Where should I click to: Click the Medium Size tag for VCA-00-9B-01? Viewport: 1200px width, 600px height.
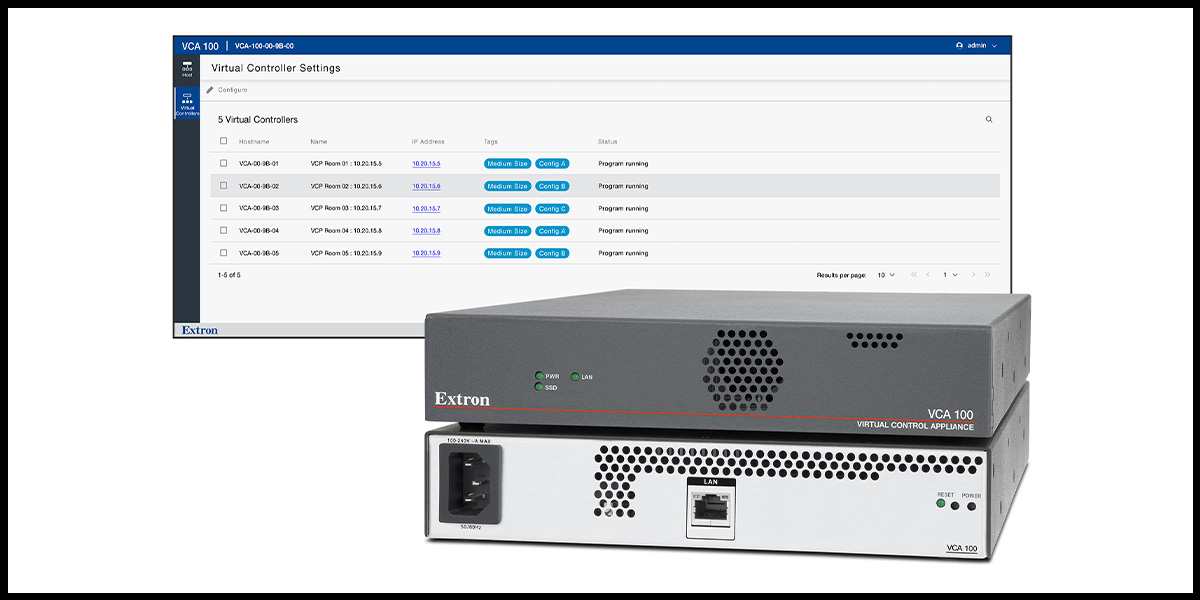click(507, 163)
